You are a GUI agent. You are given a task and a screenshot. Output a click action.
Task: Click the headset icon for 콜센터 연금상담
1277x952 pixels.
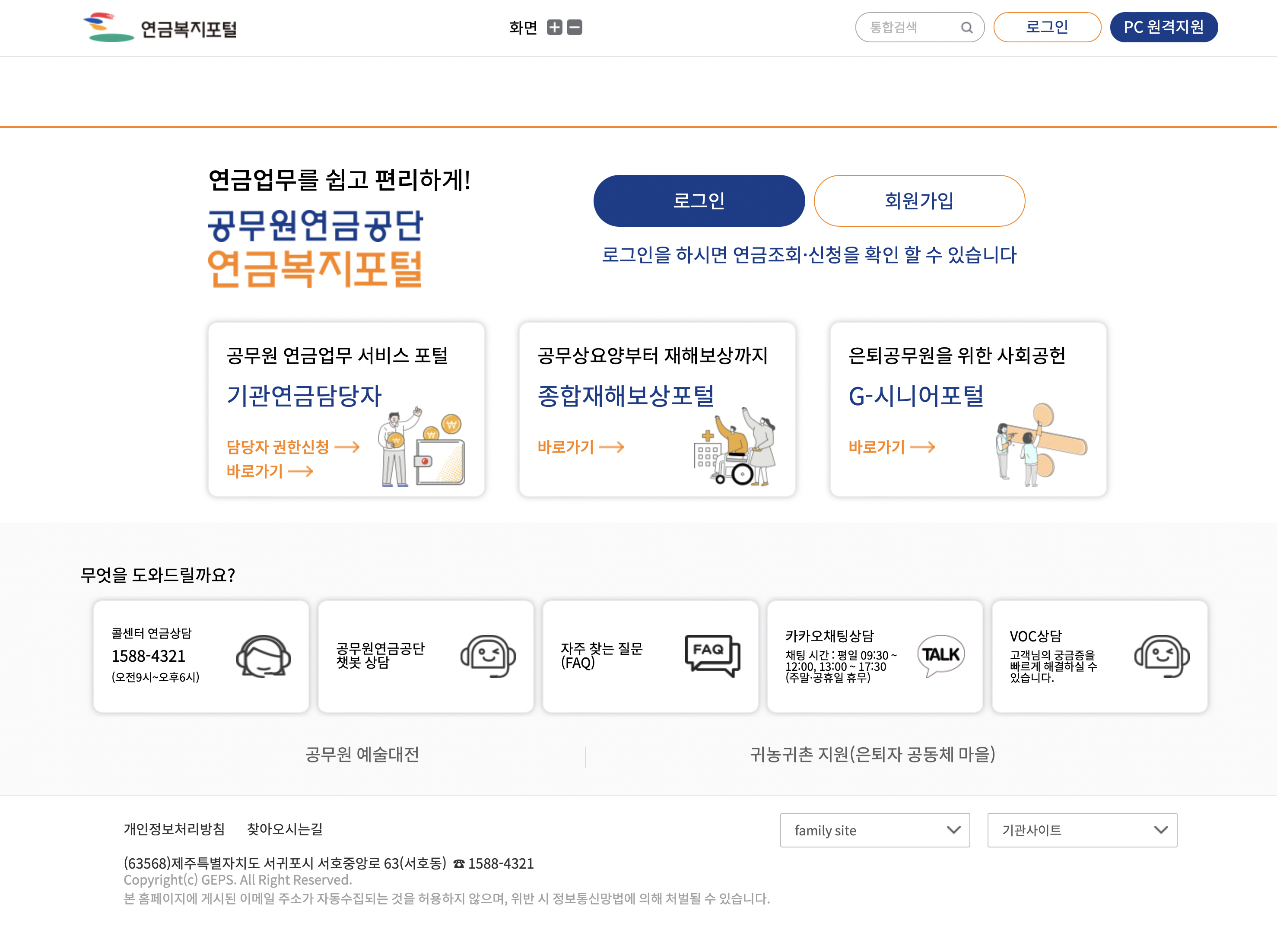[263, 657]
